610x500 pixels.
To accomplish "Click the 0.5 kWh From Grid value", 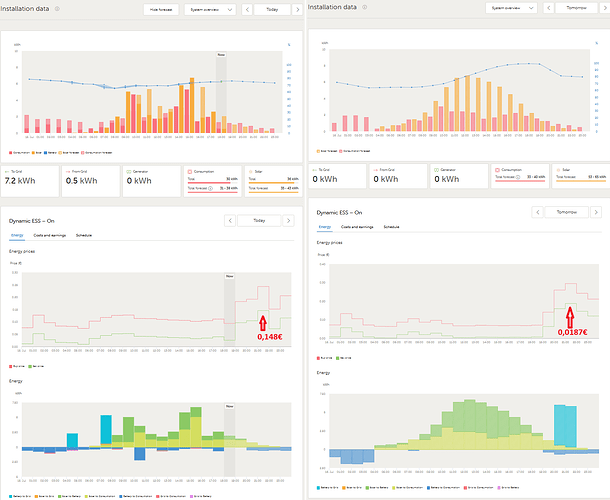I will pyautogui.click(x=81, y=181).
